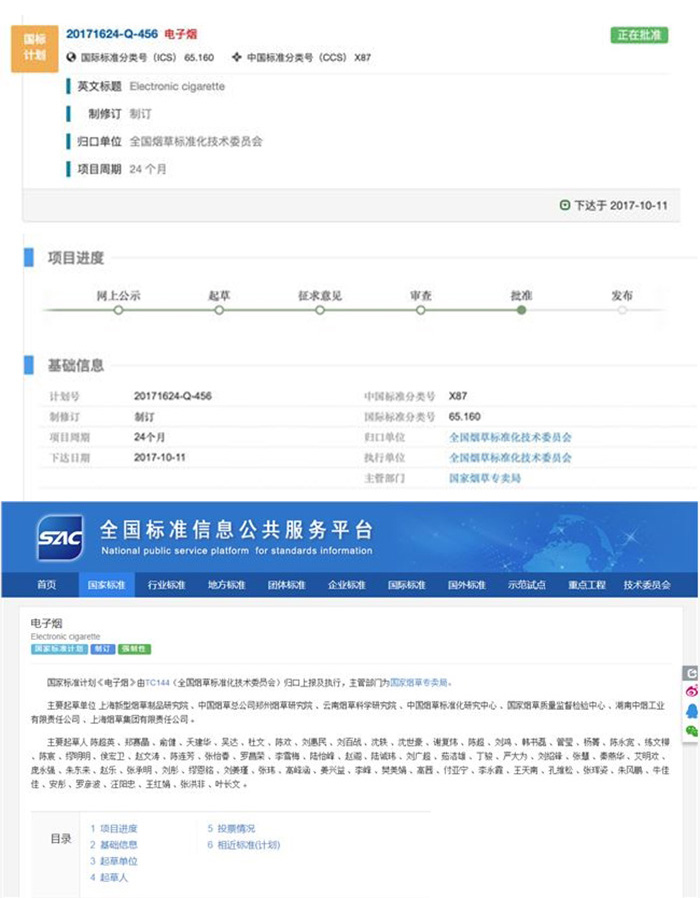Screen dimensions: 700x898
Task: Select the 发布 stage marker on the progress line
Action: (622, 310)
